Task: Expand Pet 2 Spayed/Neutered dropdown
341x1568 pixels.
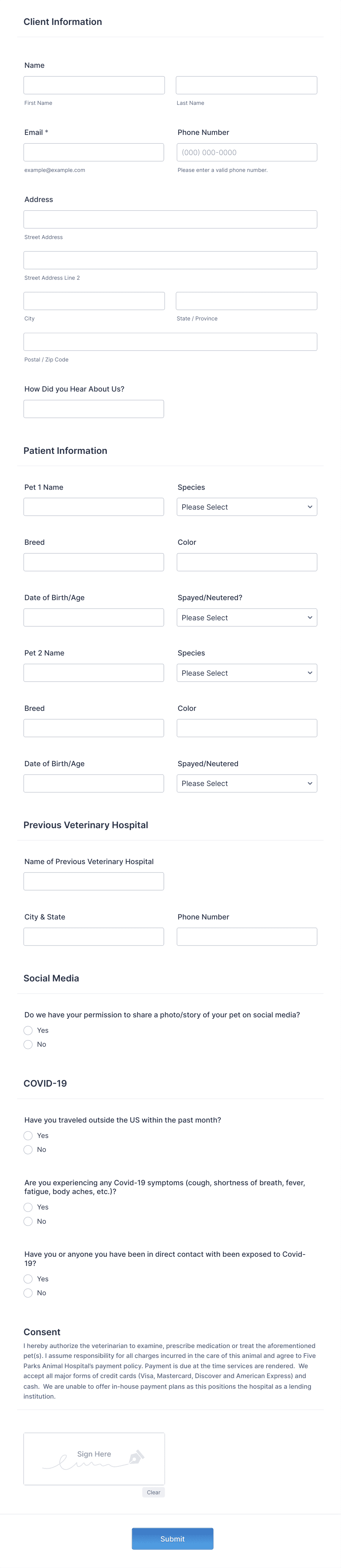Action: (247, 783)
